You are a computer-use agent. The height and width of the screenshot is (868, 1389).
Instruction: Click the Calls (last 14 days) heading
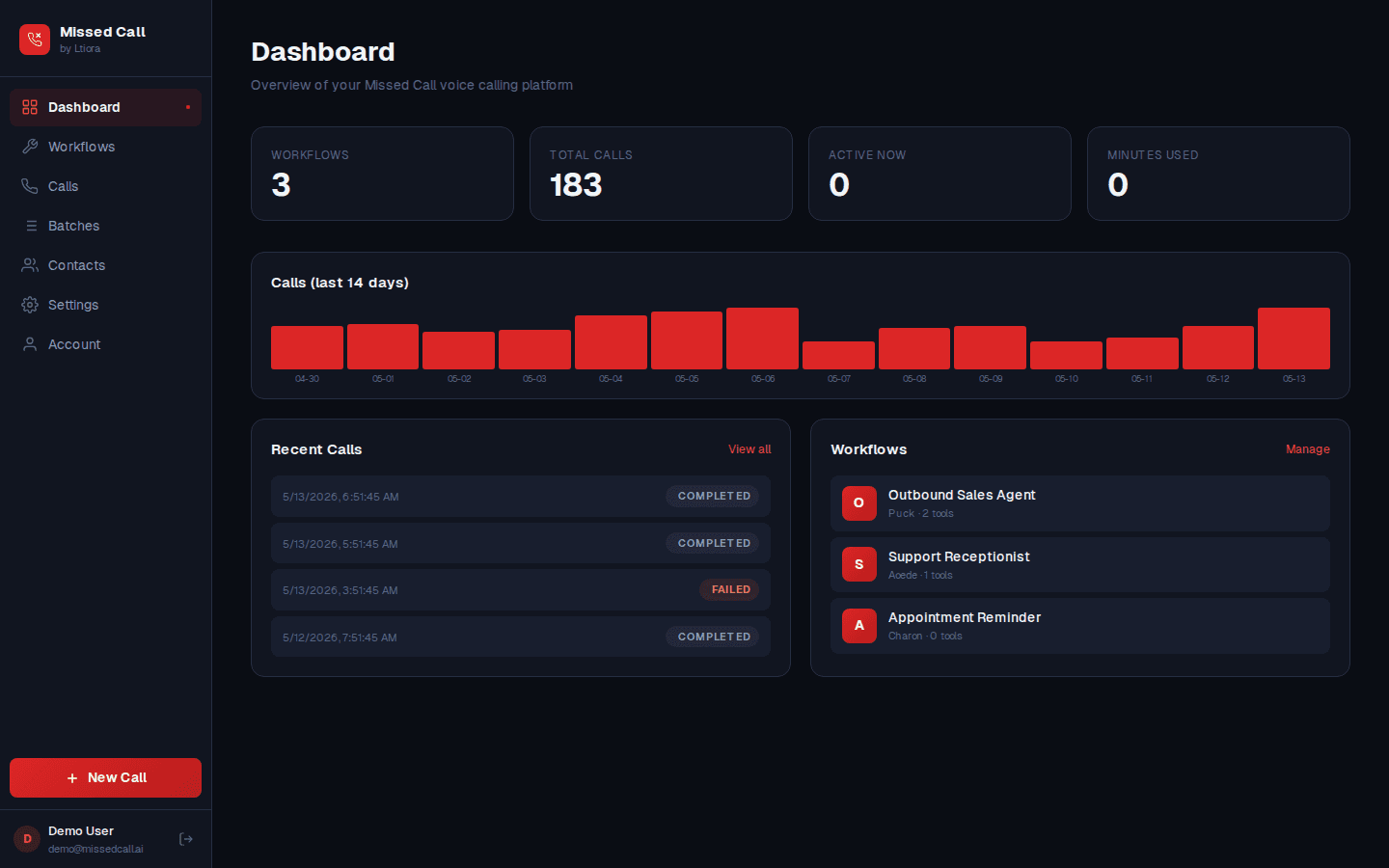[x=340, y=283]
